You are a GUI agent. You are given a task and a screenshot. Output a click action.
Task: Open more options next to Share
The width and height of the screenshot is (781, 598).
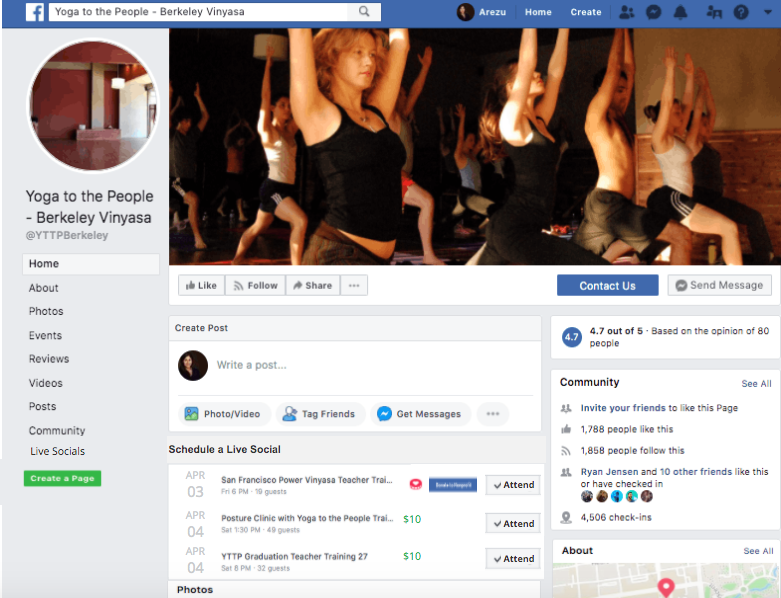coord(354,285)
